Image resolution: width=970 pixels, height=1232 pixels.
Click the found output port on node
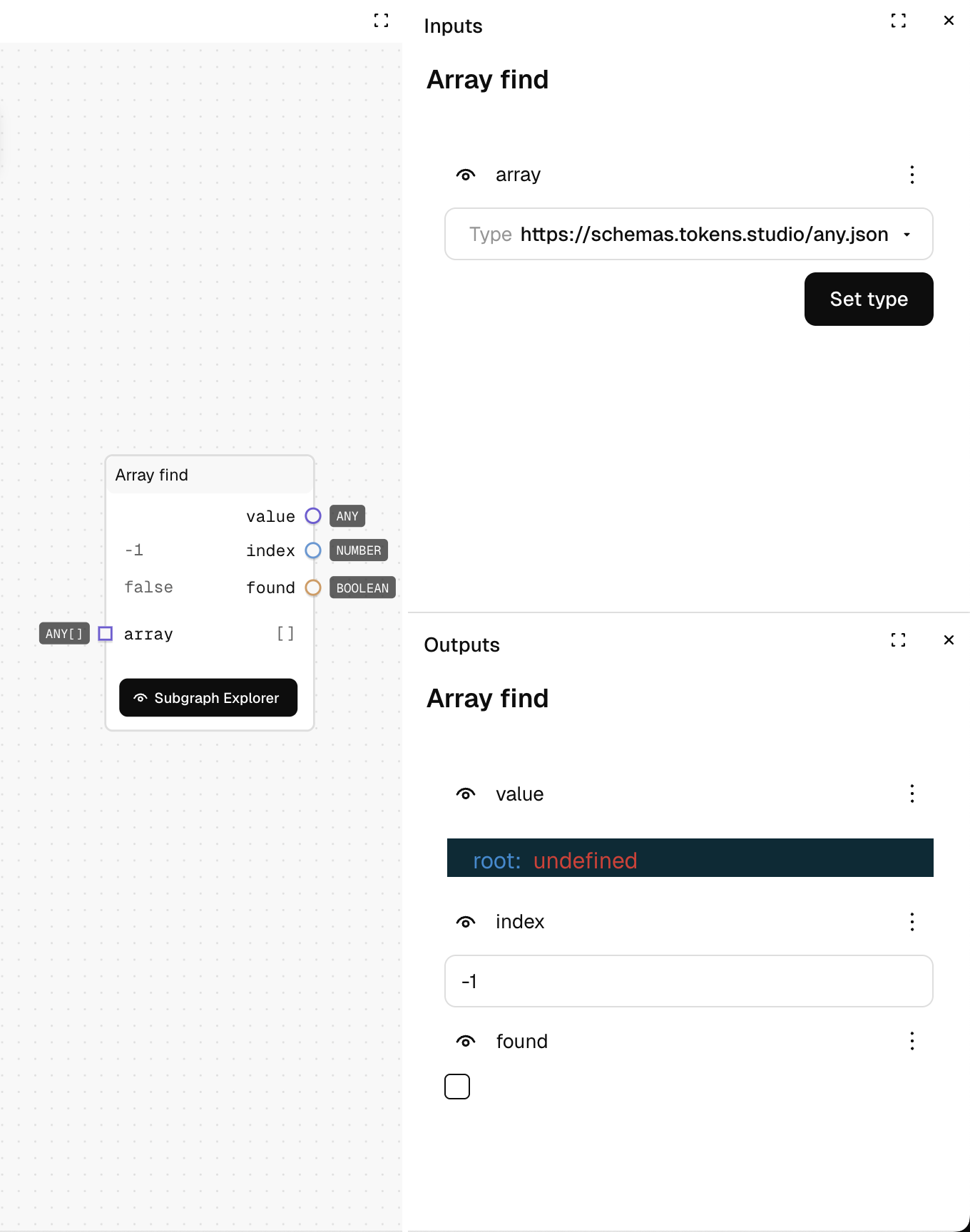(x=313, y=587)
